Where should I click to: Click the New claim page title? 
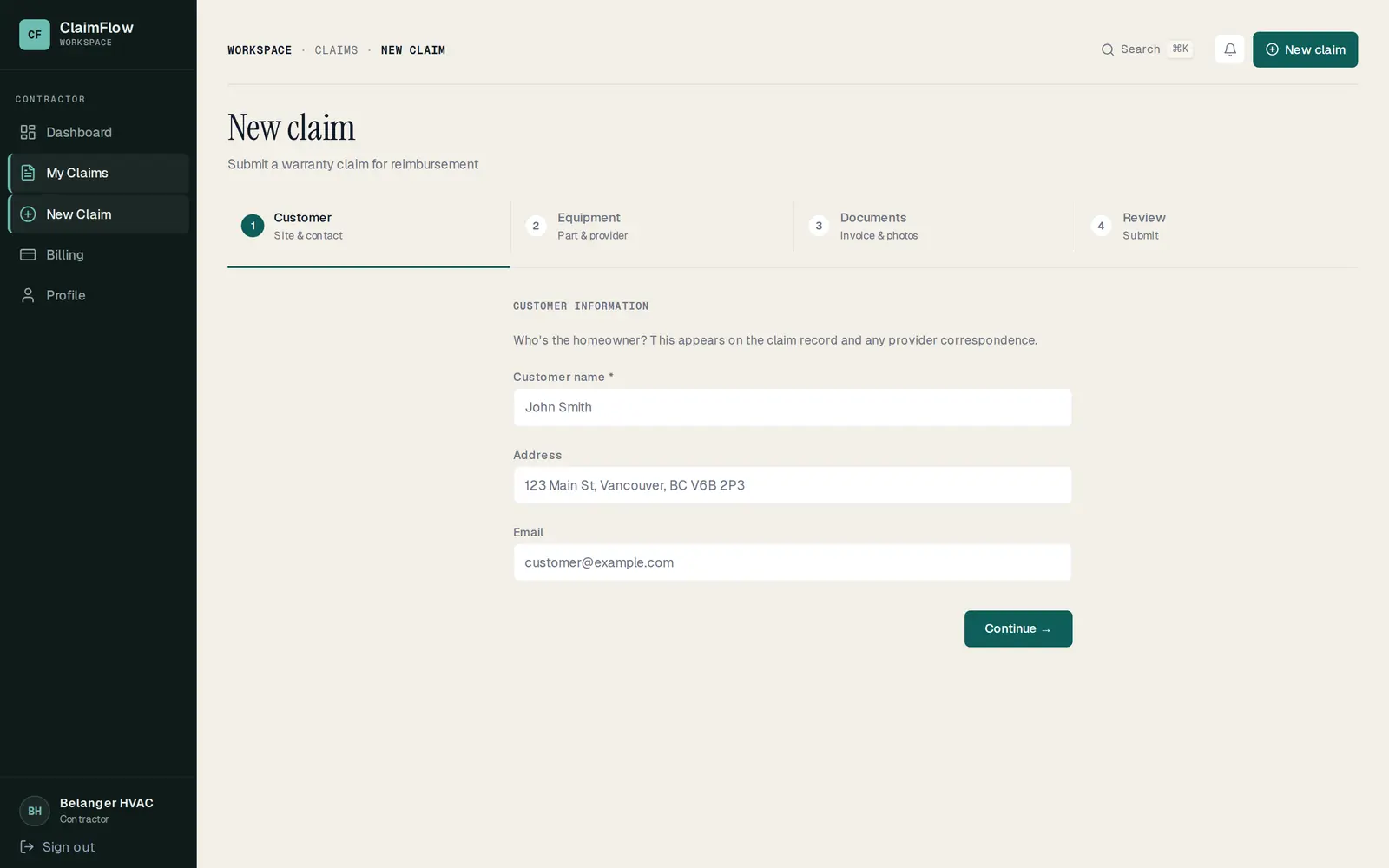point(292,128)
